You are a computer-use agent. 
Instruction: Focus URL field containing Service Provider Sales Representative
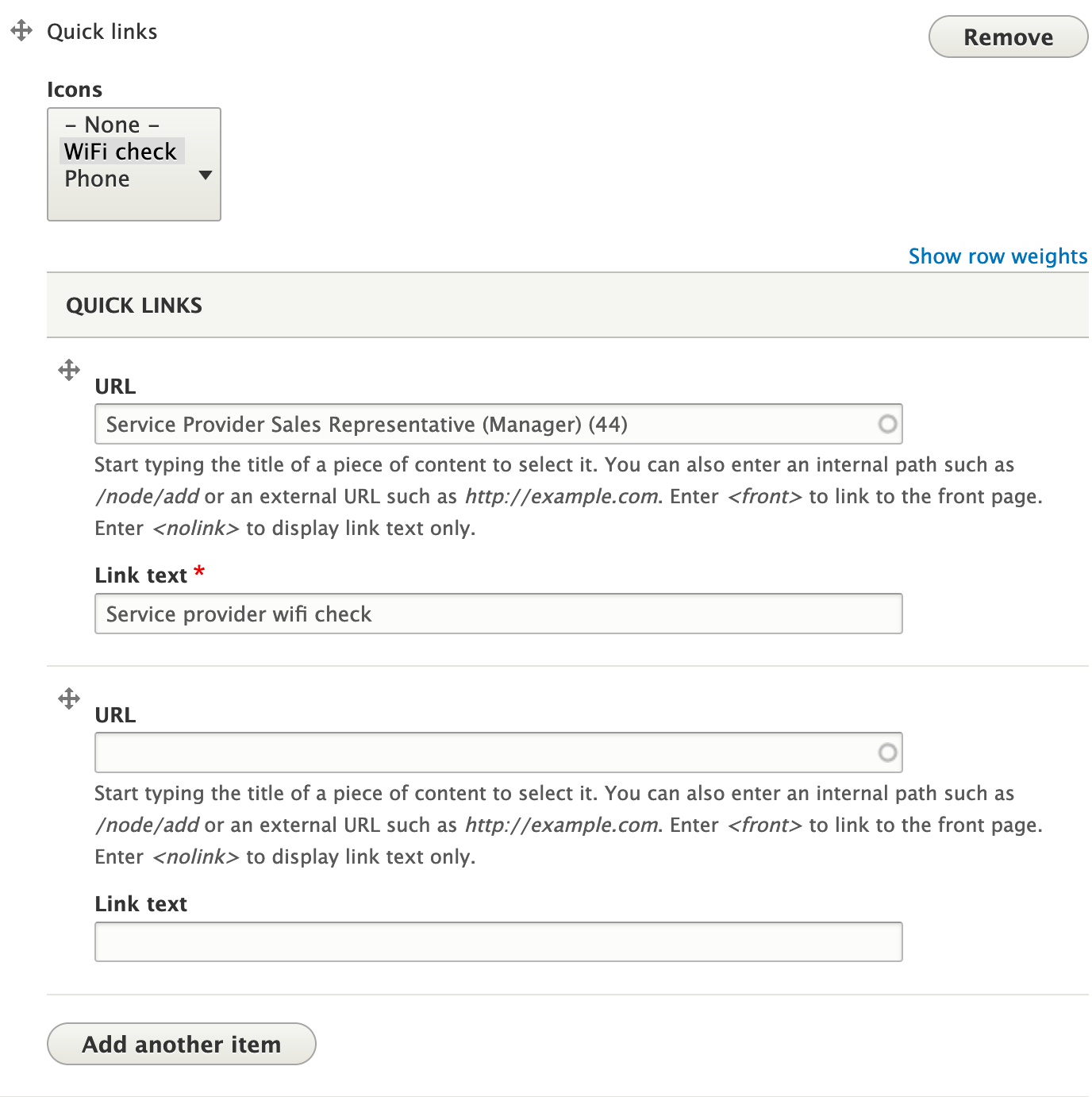484,424
